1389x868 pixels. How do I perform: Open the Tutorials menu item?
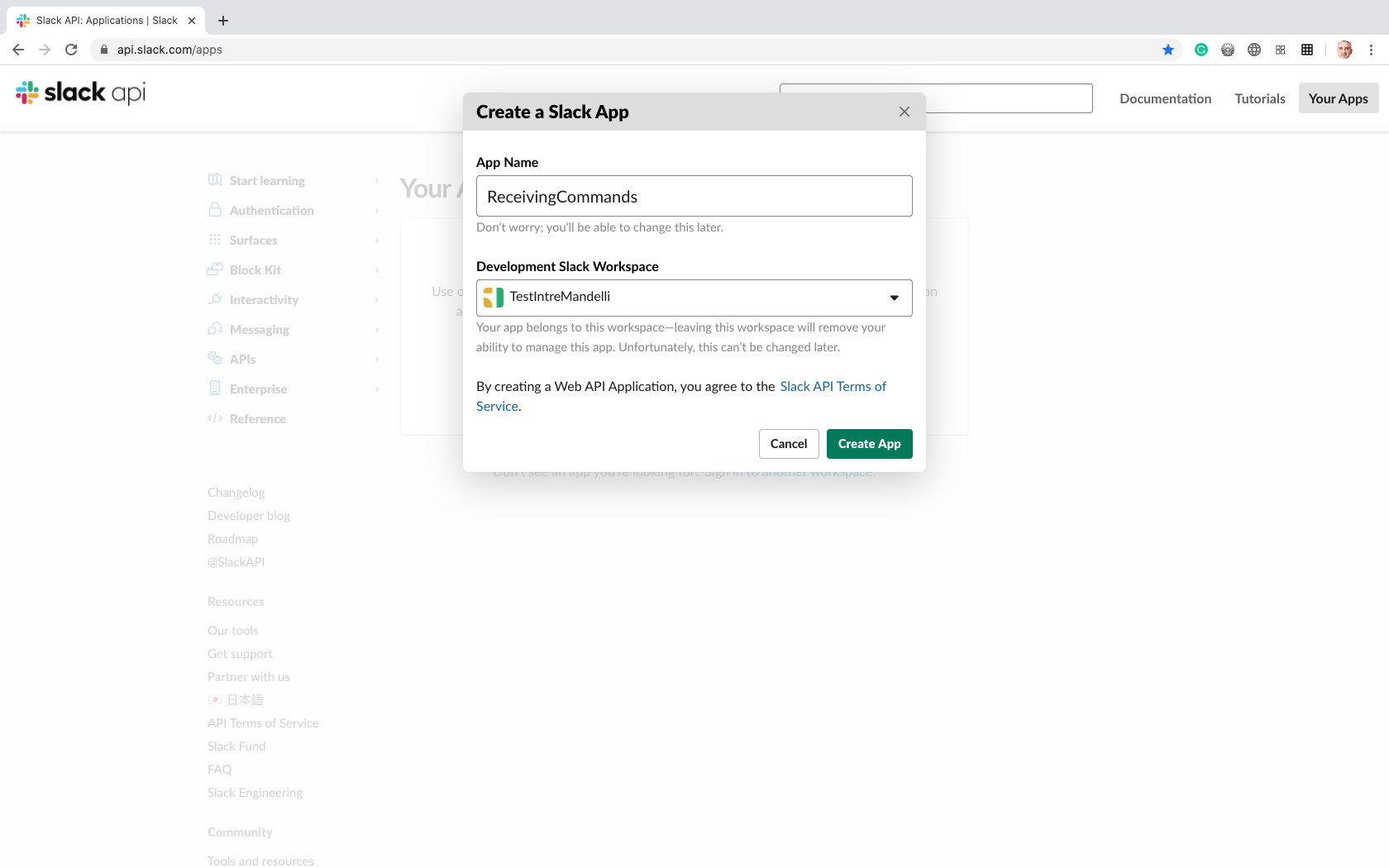[x=1260, y=98]
